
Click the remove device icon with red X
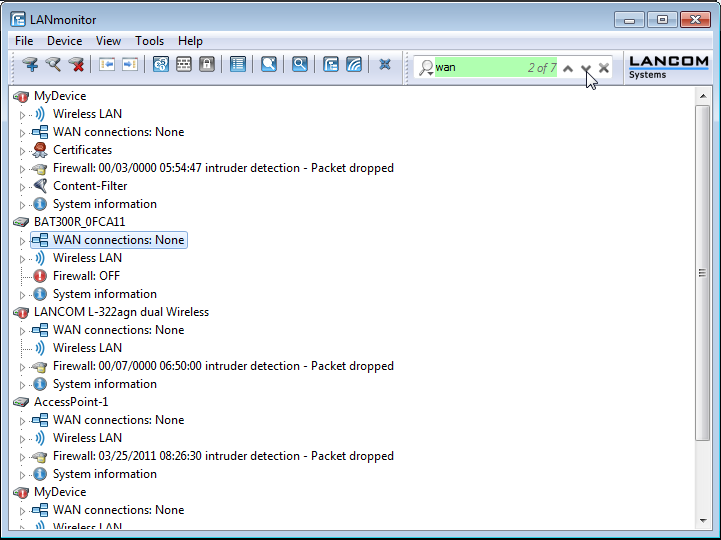click(77, 65)
